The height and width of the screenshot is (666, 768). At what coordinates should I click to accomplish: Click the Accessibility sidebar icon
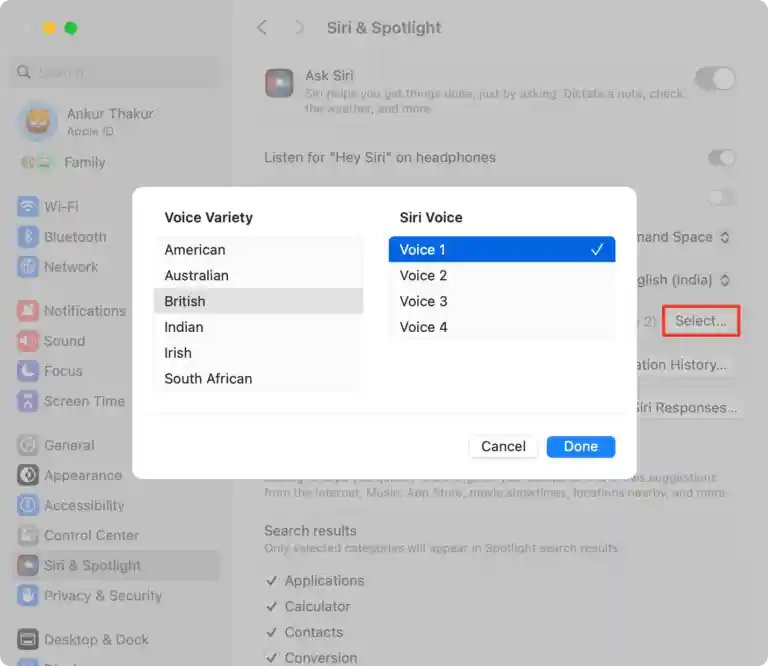28,506
